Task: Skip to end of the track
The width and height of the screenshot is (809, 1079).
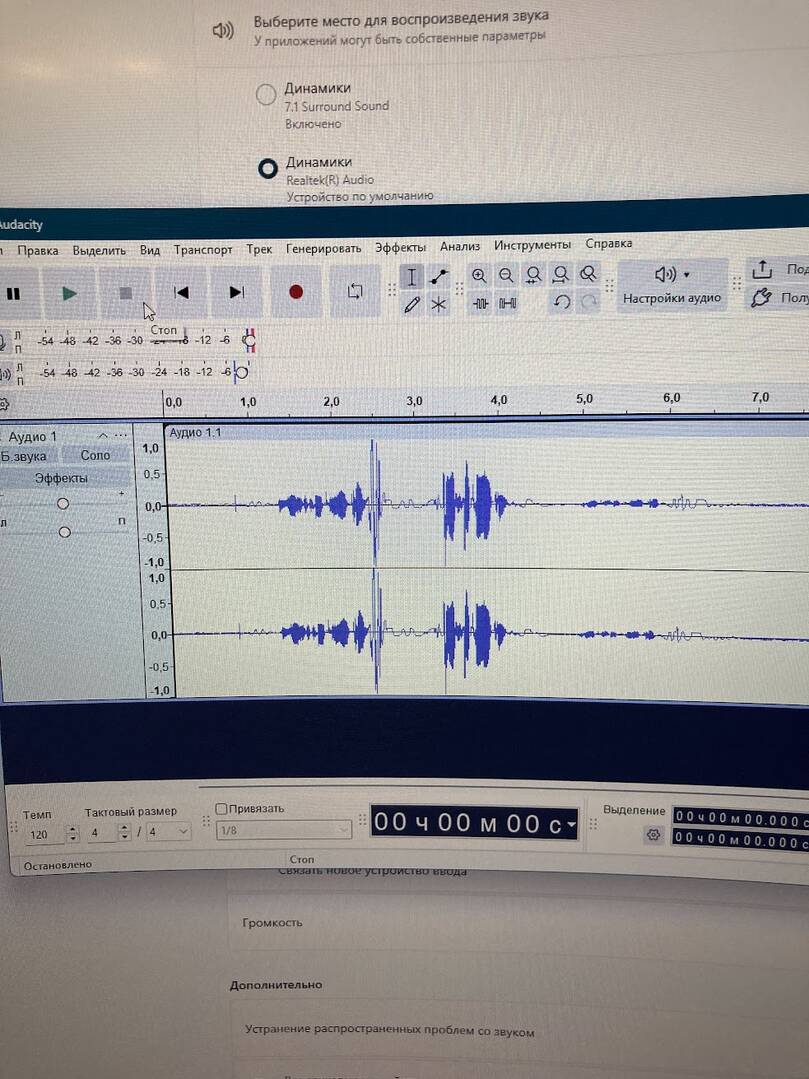Action: coord(237,292)
